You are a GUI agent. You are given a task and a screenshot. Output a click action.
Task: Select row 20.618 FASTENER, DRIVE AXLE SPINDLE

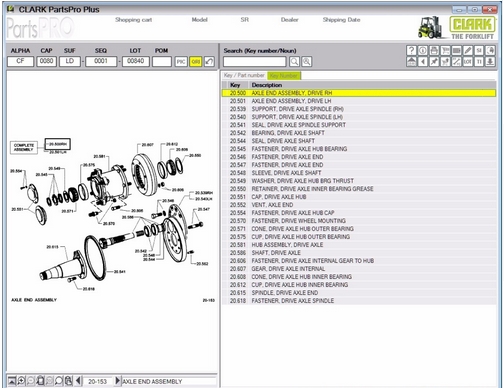click(359, 301)
